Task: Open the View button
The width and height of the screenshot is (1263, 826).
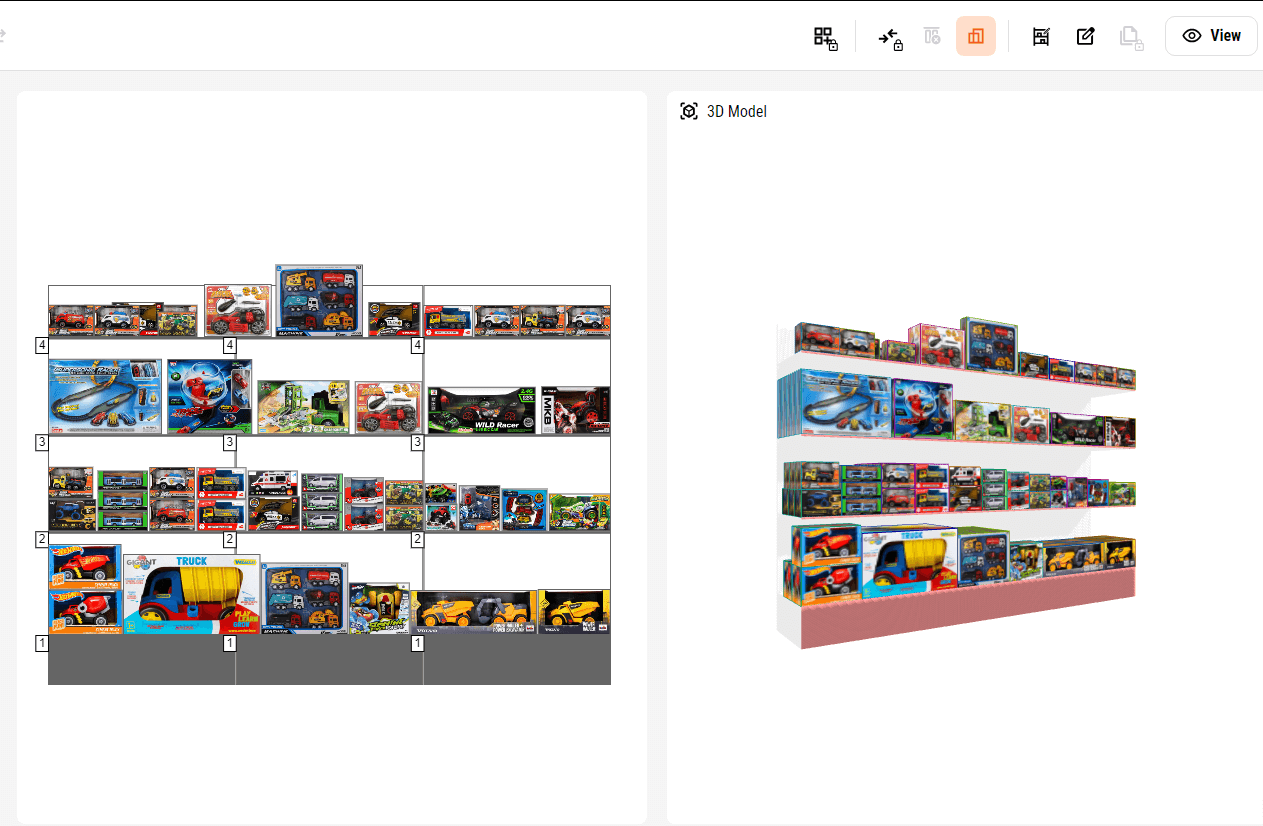Action: (x=1211, y=36)
